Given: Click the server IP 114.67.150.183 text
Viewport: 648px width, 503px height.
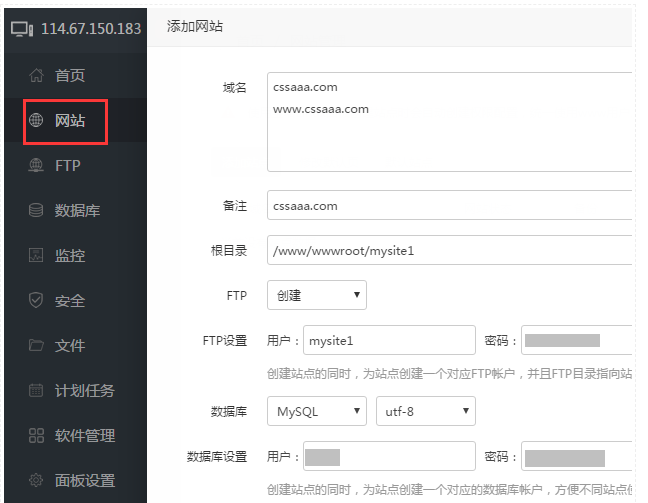Looking at the screenshot, I should point(91,29).
